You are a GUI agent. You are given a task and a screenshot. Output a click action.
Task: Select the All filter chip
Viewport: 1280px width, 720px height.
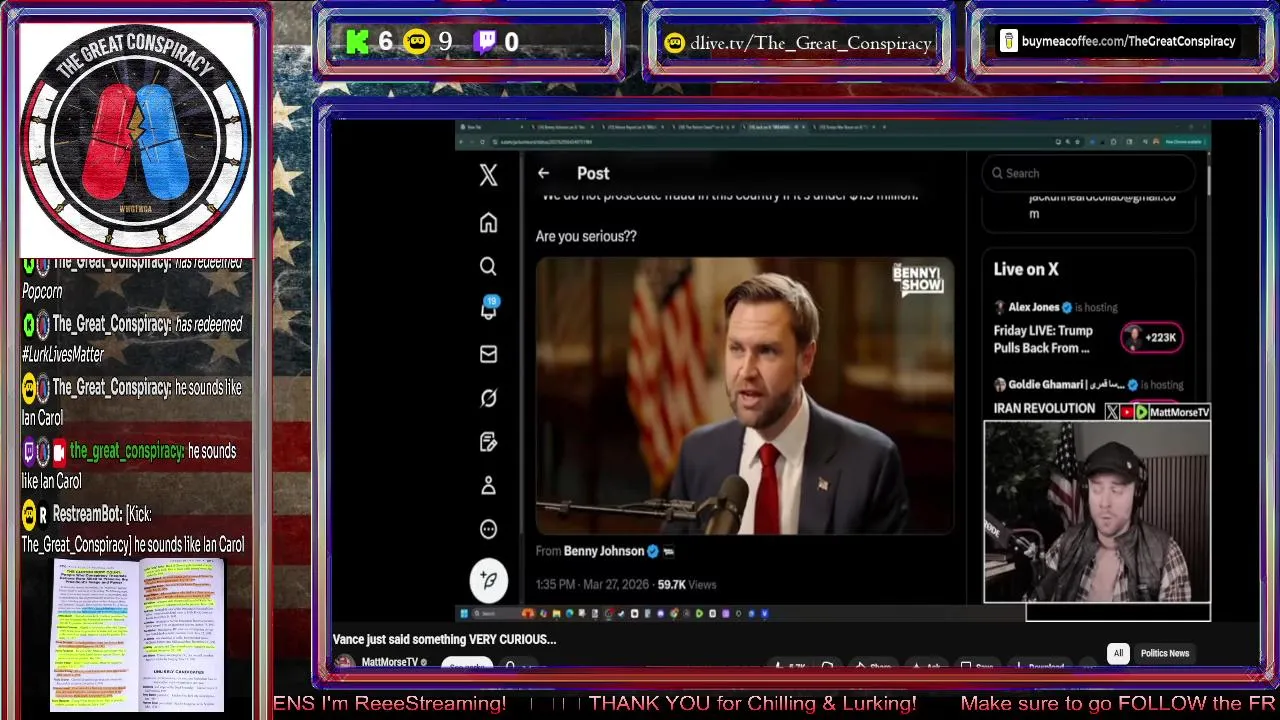pyautogui.click(x=1118, y=653)
